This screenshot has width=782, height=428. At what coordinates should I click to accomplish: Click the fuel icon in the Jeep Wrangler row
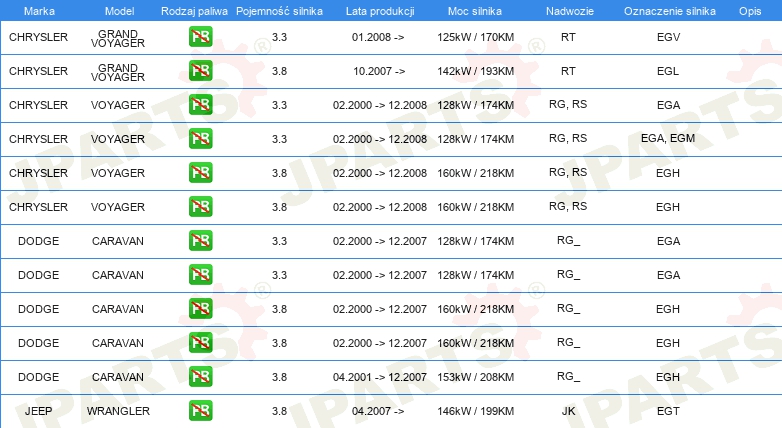(200, 411)
